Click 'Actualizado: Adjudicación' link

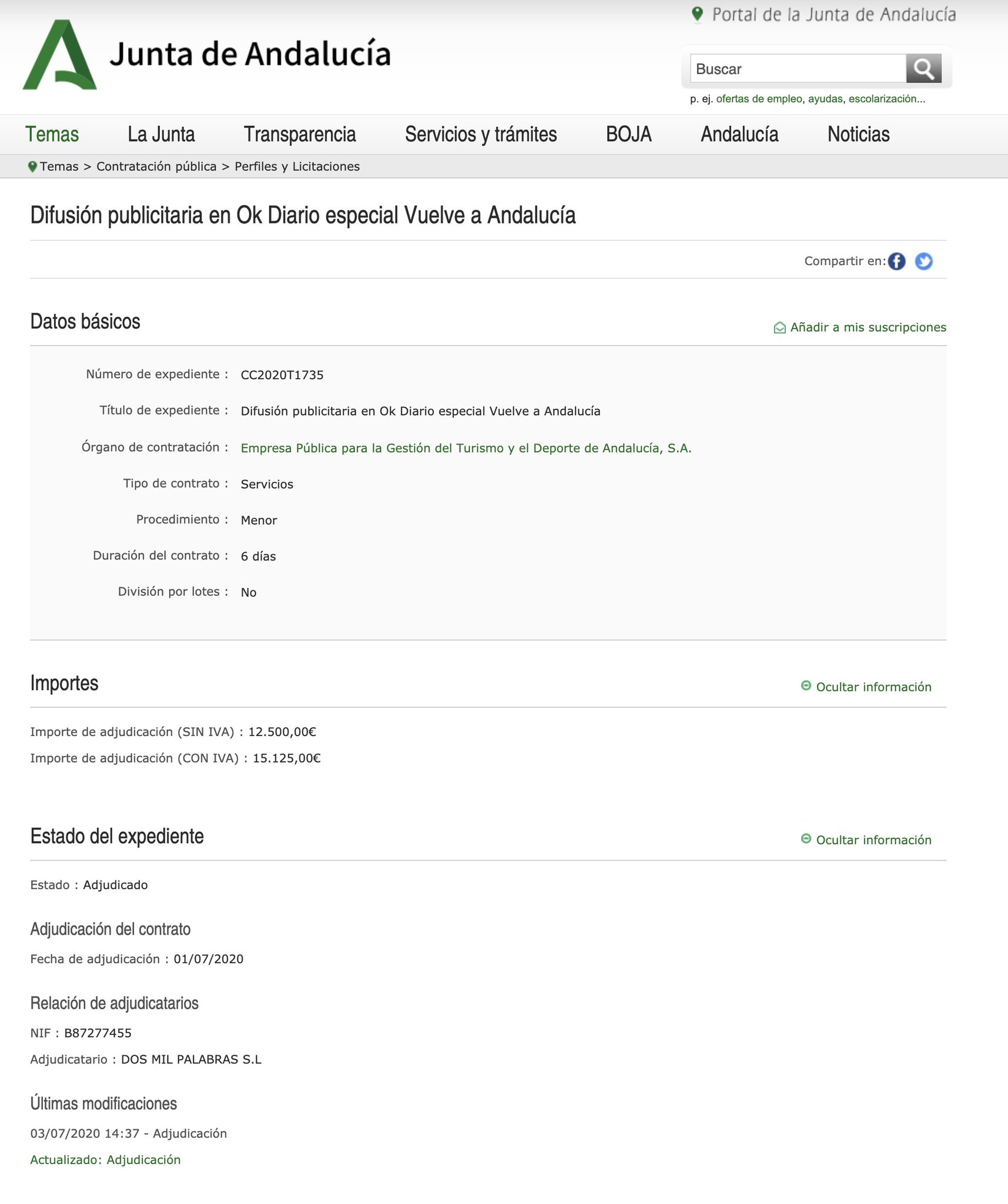pos(105,1160)
